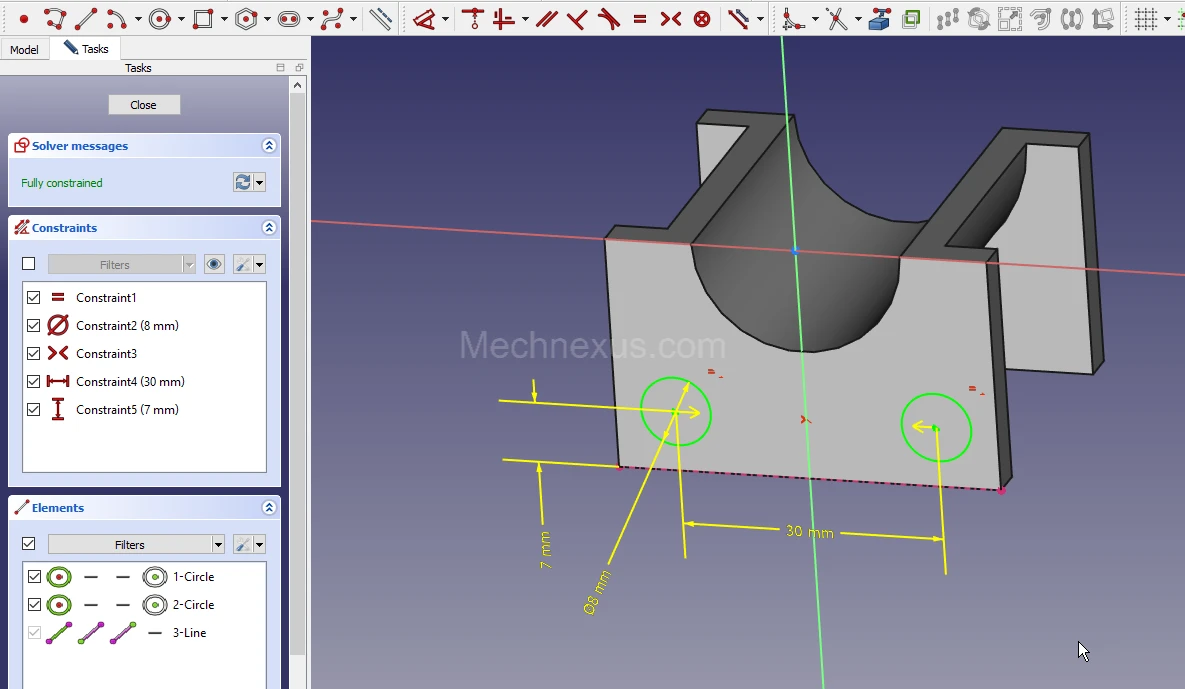Select the create line tool
Image resolution: width=1185 pixels, height=689 pixels.
[x=86, y=19]
